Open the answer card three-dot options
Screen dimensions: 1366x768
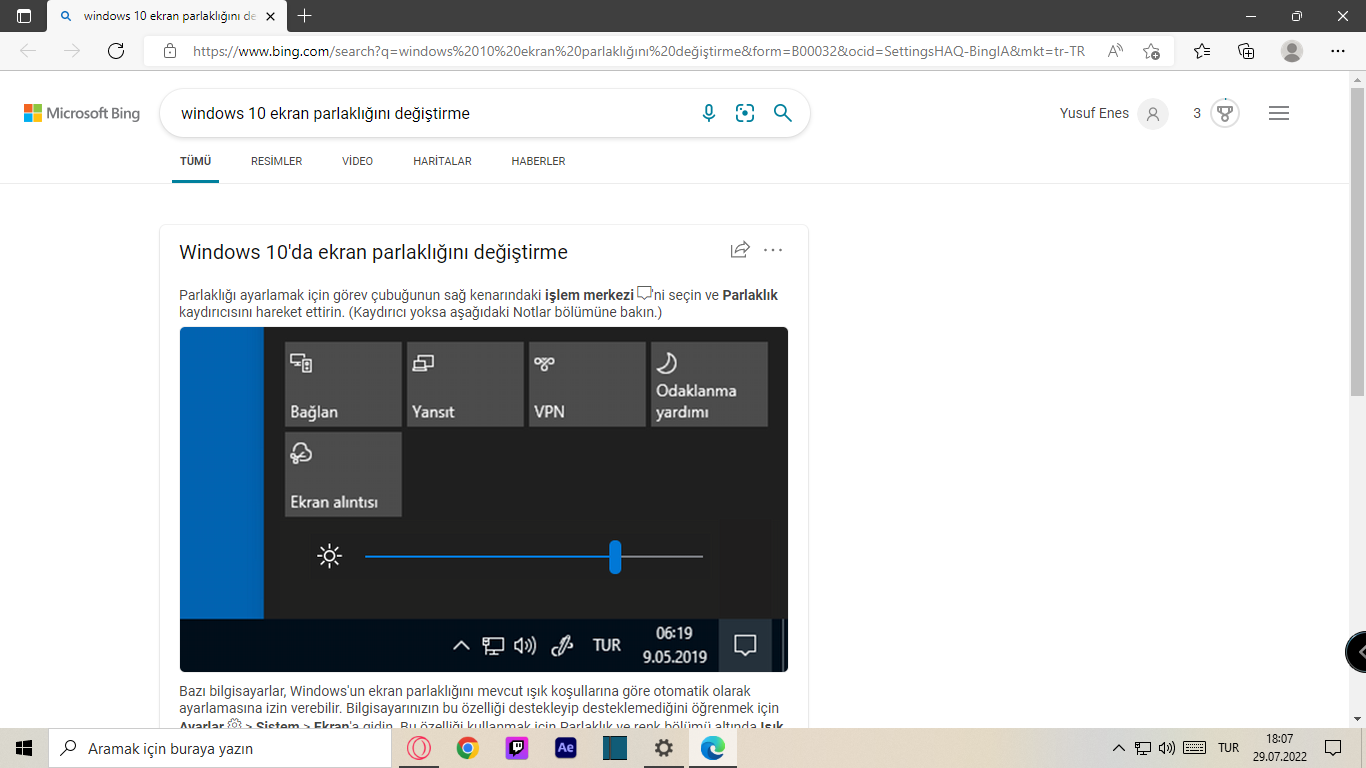click(x=773, y=250)
